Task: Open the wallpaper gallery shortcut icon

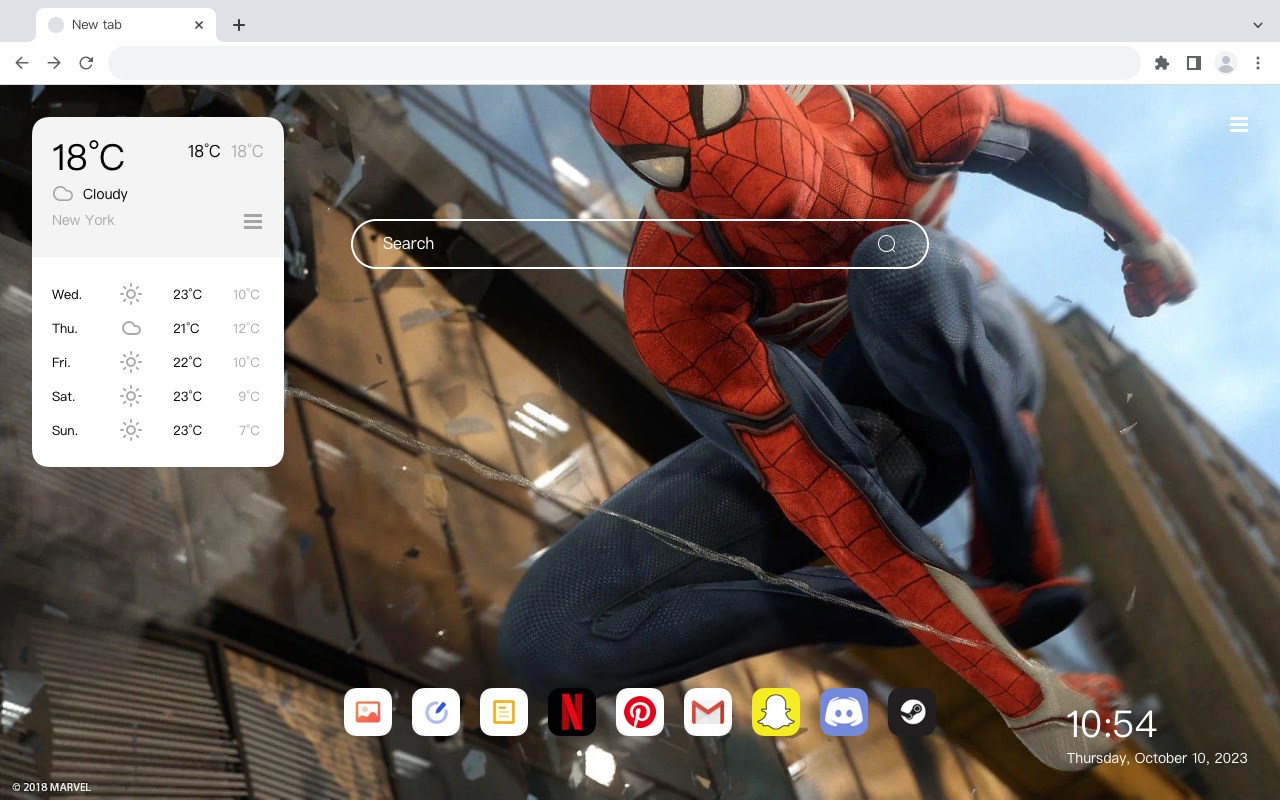Action: pyautogui.click(x=368, y=712)
